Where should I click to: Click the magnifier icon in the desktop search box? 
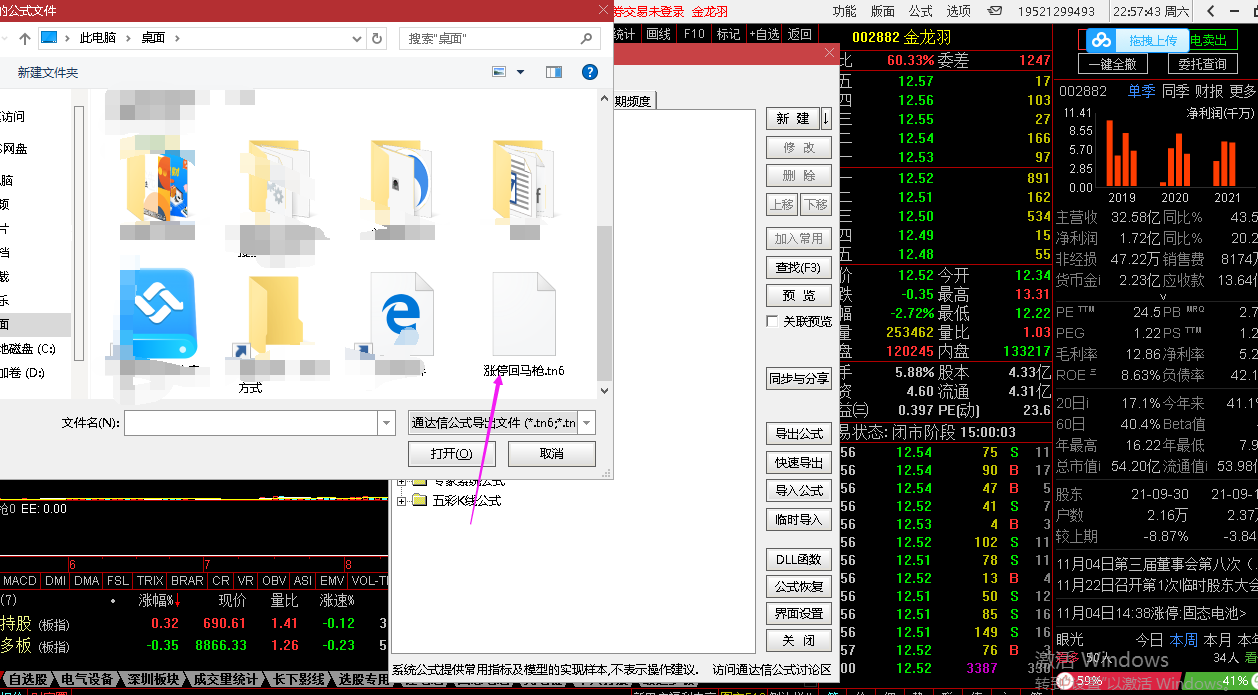[x=587, y=38]
